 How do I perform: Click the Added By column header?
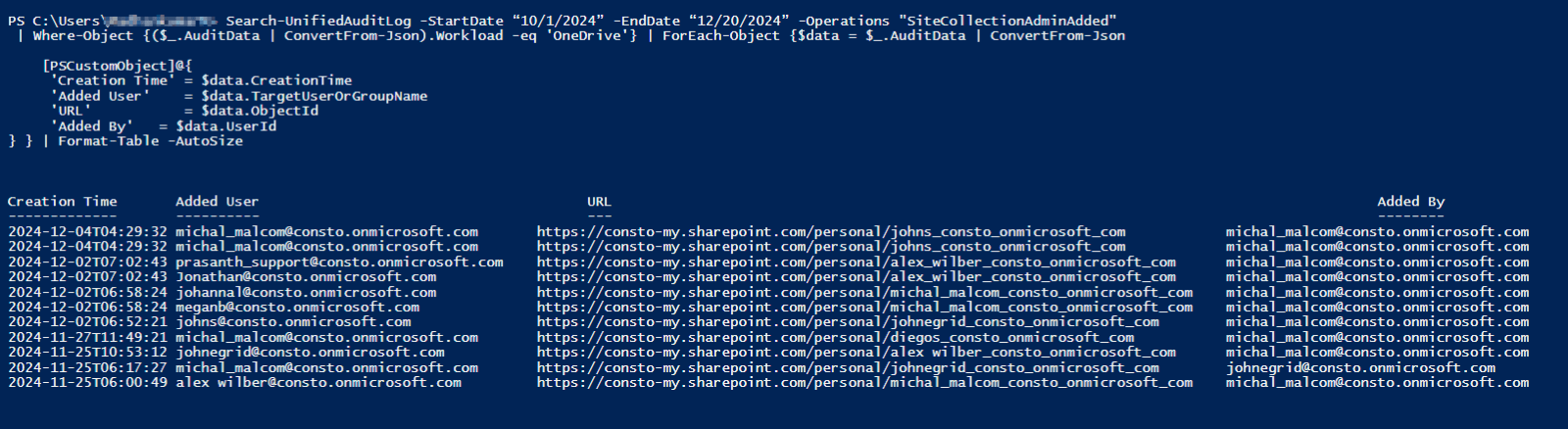1410,202
